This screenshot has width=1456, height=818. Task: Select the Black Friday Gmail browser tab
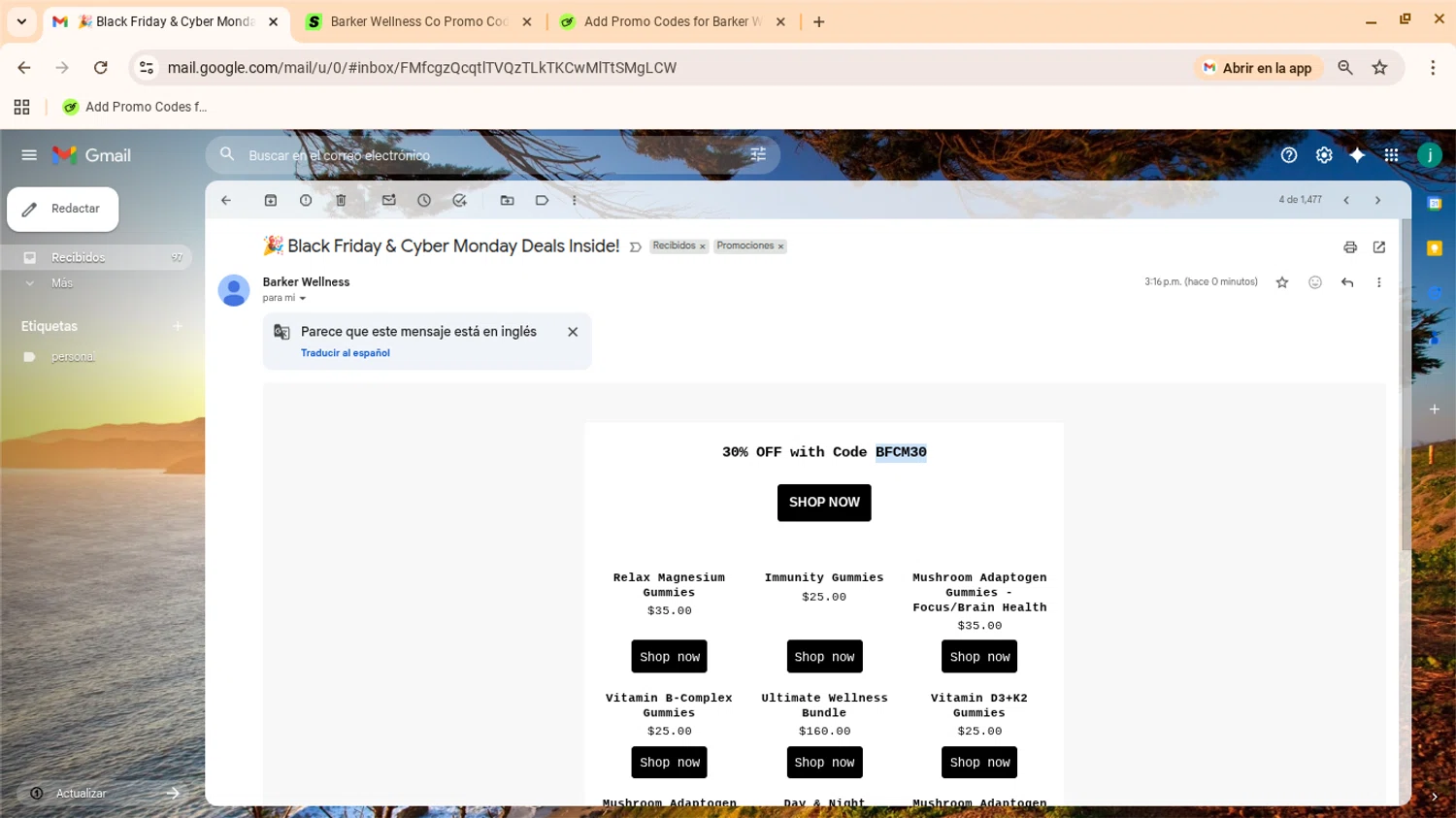coord(166,21)
